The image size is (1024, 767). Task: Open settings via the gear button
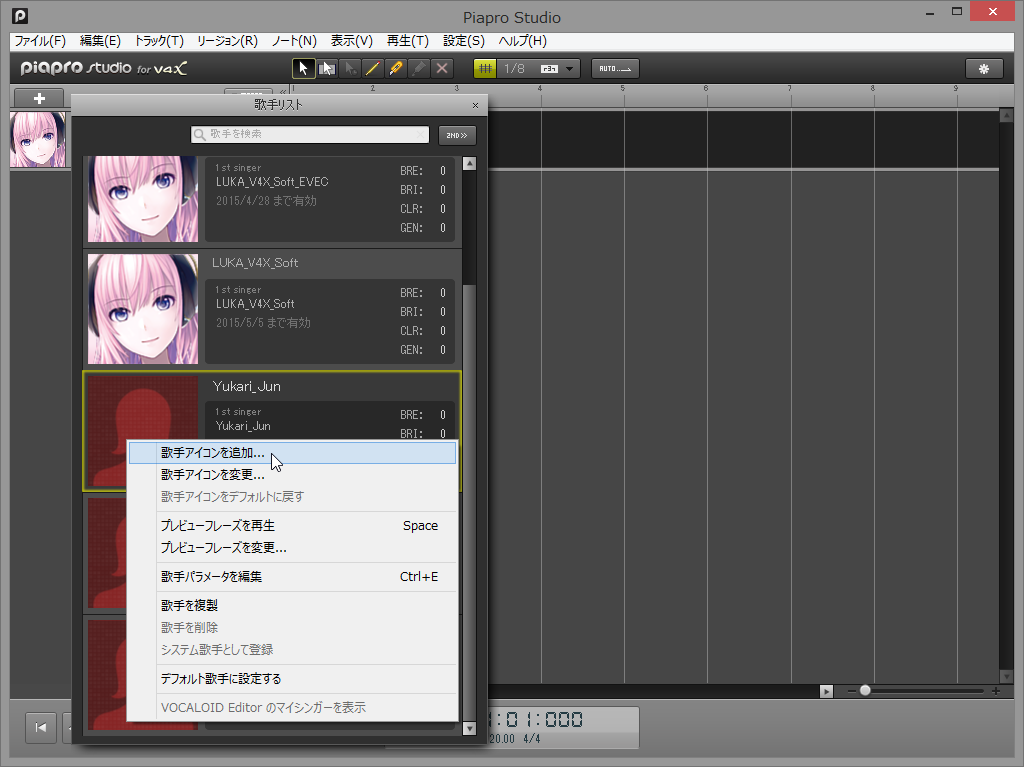(984, 69)
